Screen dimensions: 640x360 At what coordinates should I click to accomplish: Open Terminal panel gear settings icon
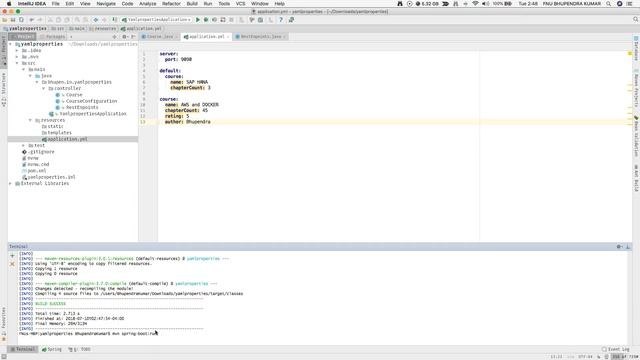619,247
